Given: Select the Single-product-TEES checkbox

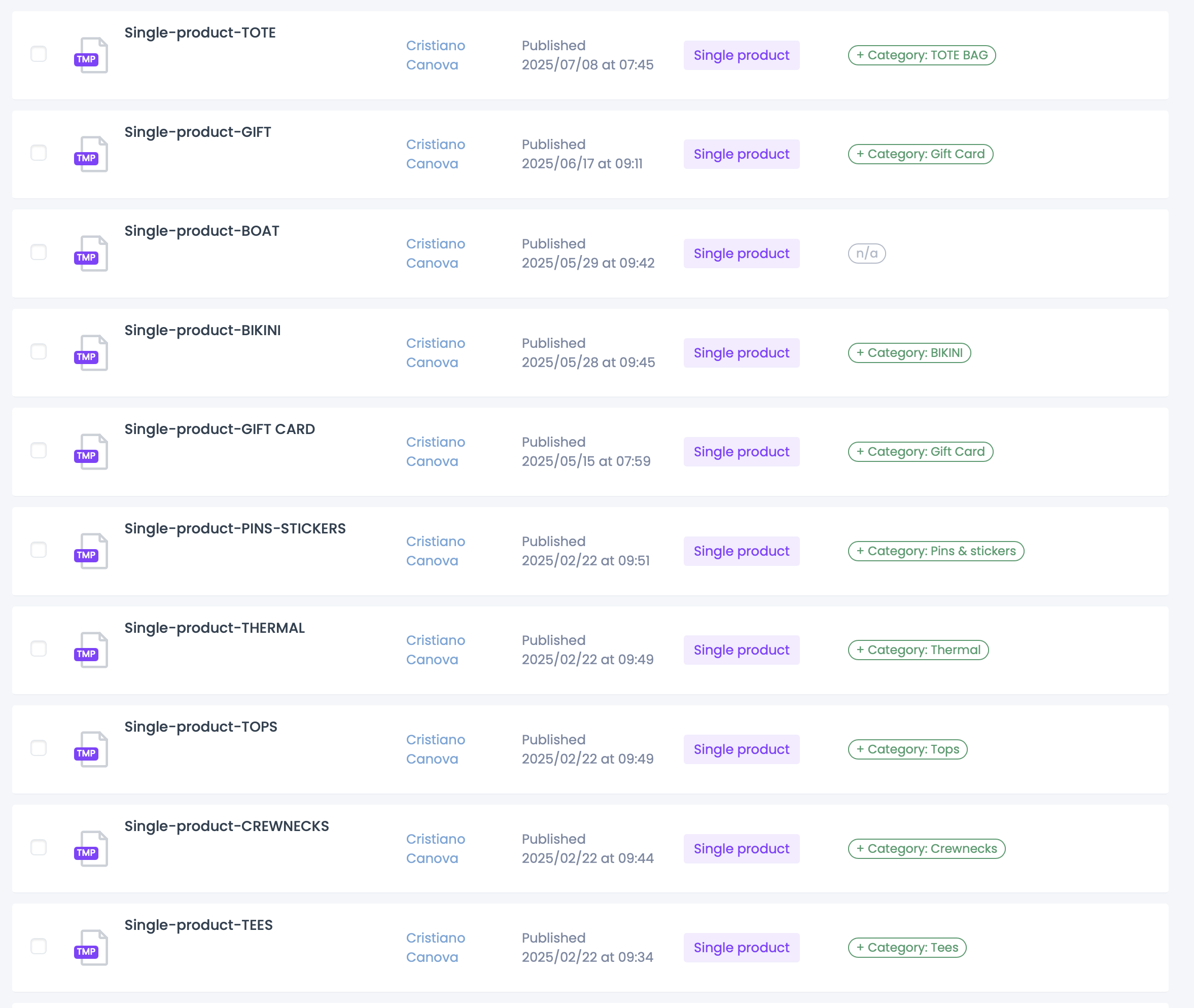Looking at the screenshot, I should pyautogui.click(x=38, y=946).
